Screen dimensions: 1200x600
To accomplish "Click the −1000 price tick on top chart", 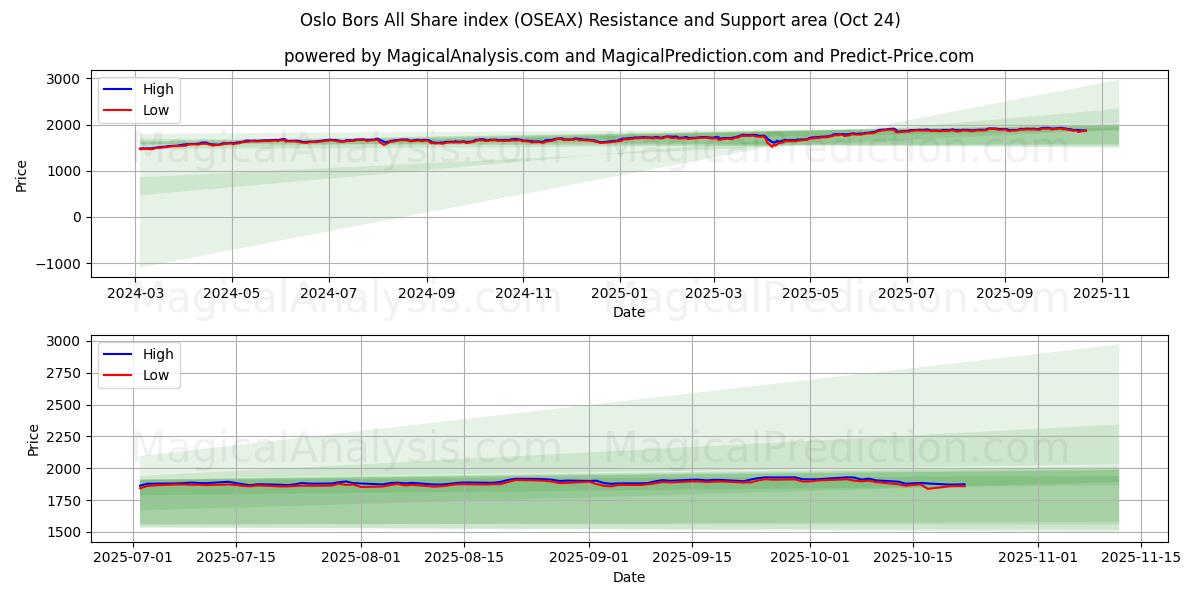I will 57,264.
